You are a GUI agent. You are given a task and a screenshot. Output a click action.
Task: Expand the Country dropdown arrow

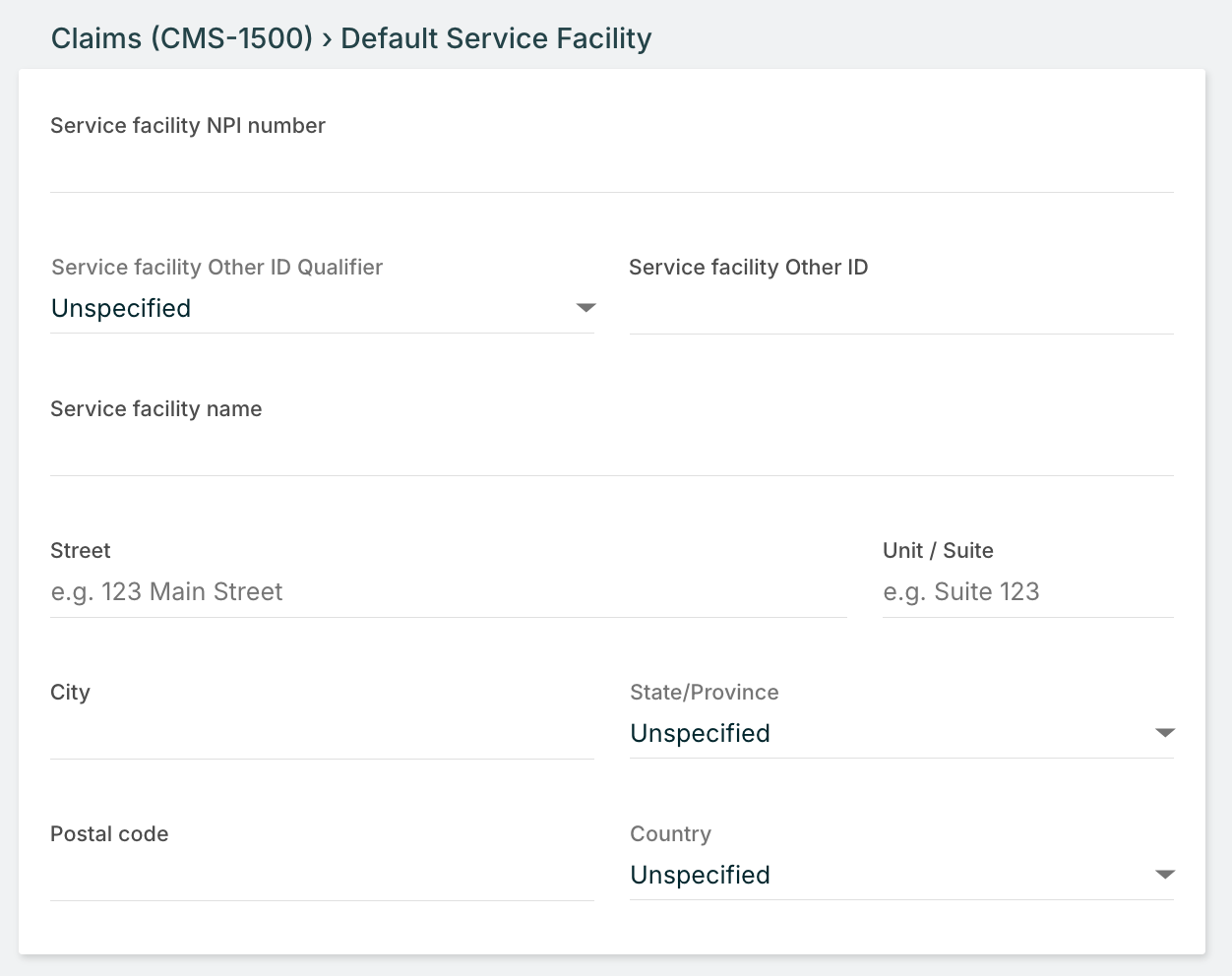click(x=1165, y=875)
